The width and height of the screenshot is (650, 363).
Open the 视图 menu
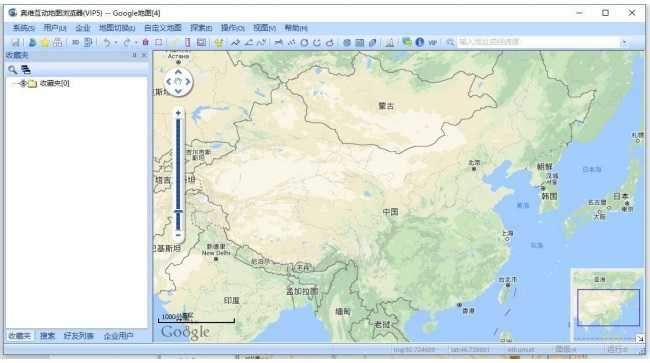pyautogui.click(x=264, y=28)
